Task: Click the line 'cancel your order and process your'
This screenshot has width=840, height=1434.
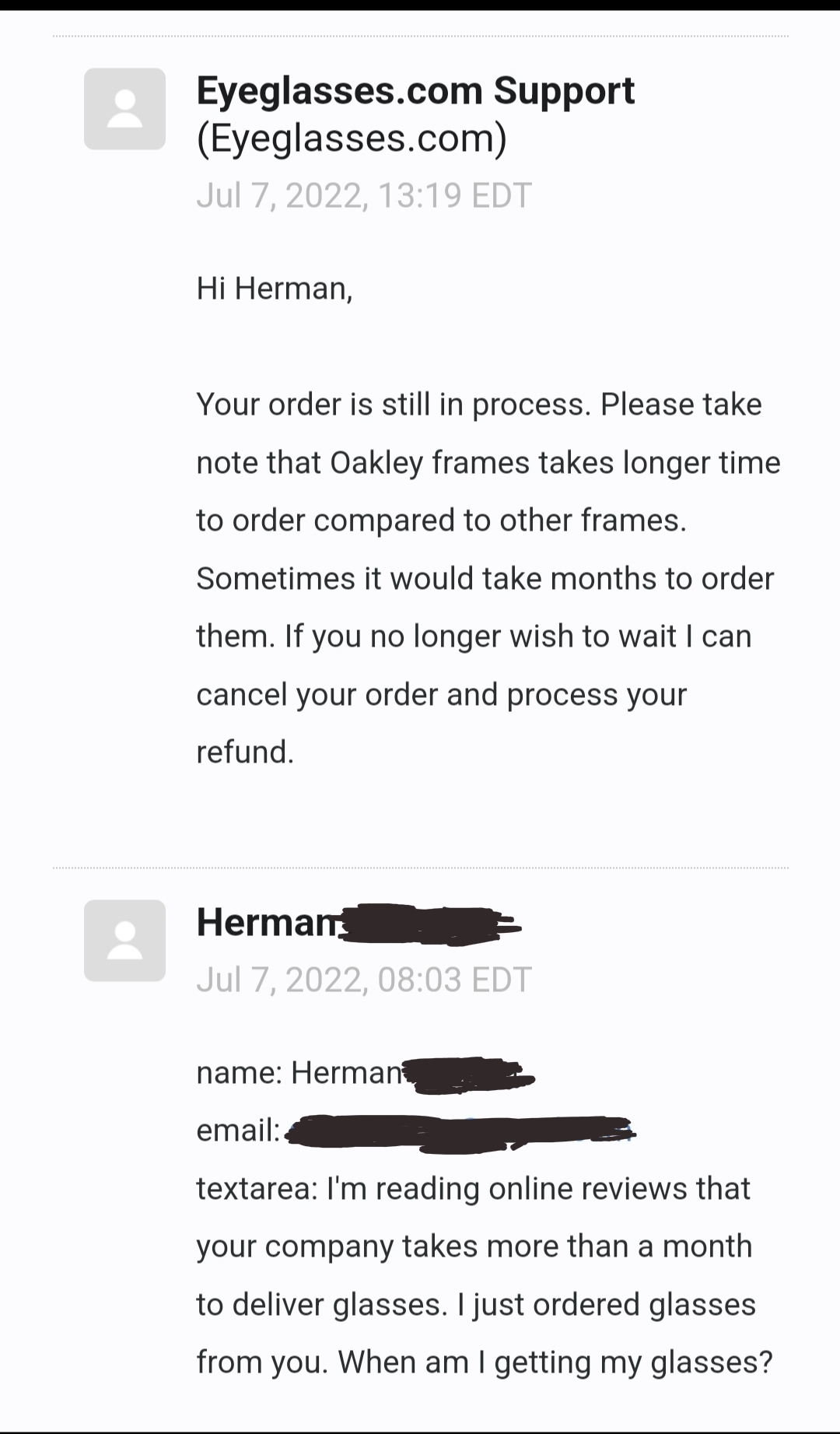Action: (x=442, y=695)
